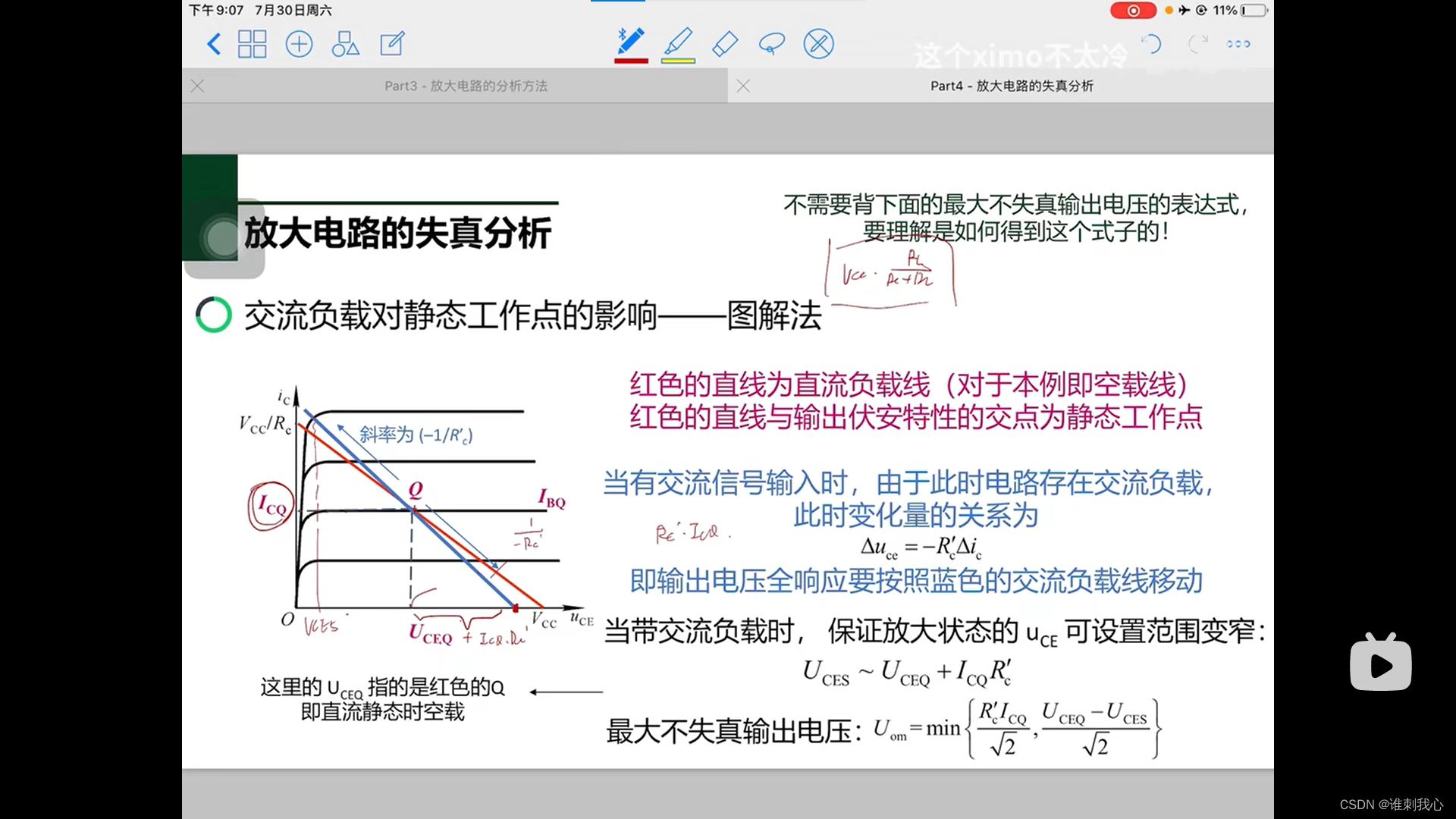1456x819 pixels.
Task: Open the three-dot more options menu
Action: [x=1238, y=44]
